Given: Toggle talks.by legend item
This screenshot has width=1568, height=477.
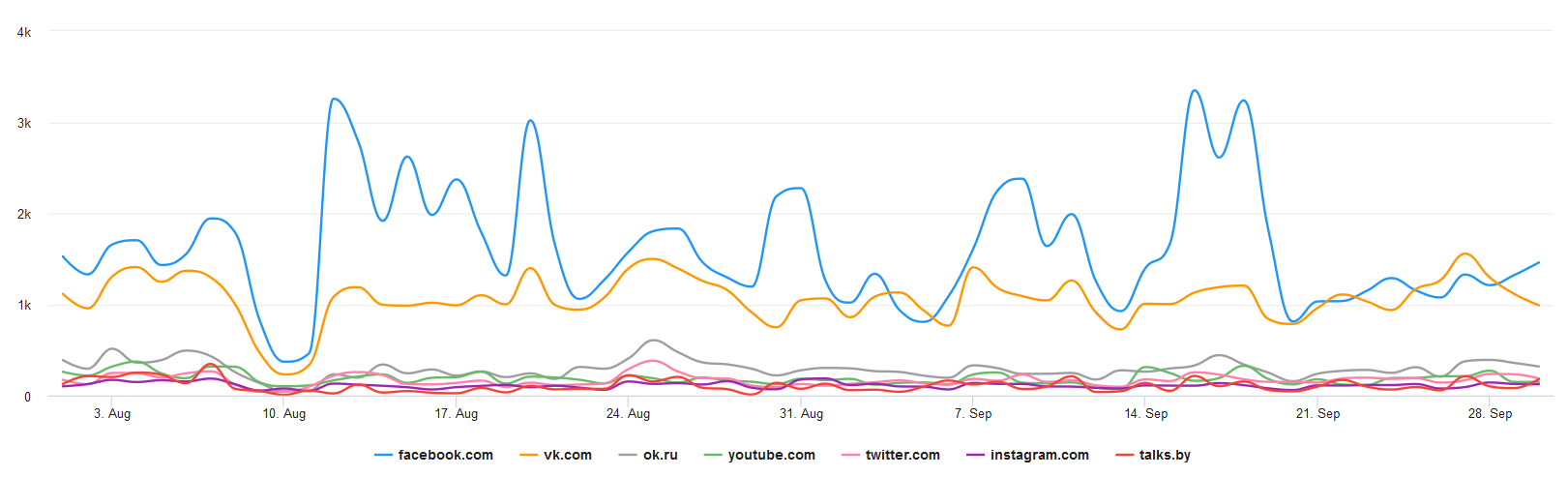Looking at the screenshot, I should 1165,455.
